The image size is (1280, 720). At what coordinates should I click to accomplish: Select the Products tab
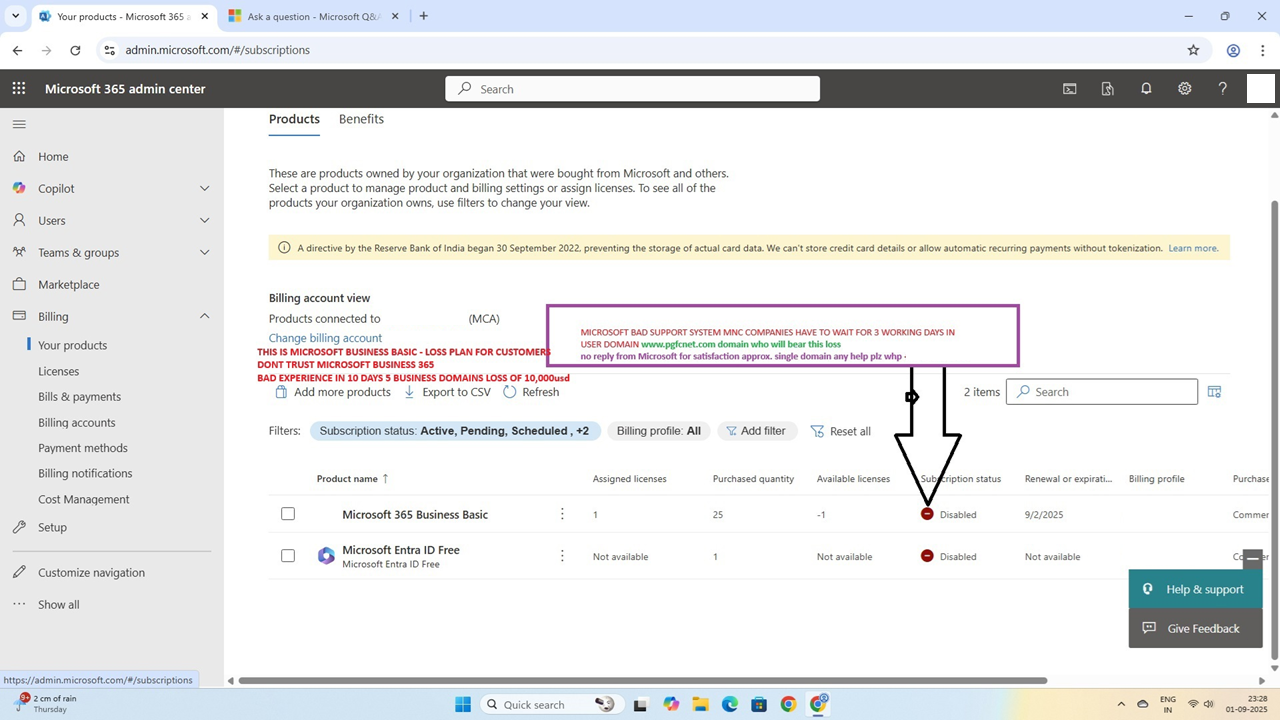294,119
